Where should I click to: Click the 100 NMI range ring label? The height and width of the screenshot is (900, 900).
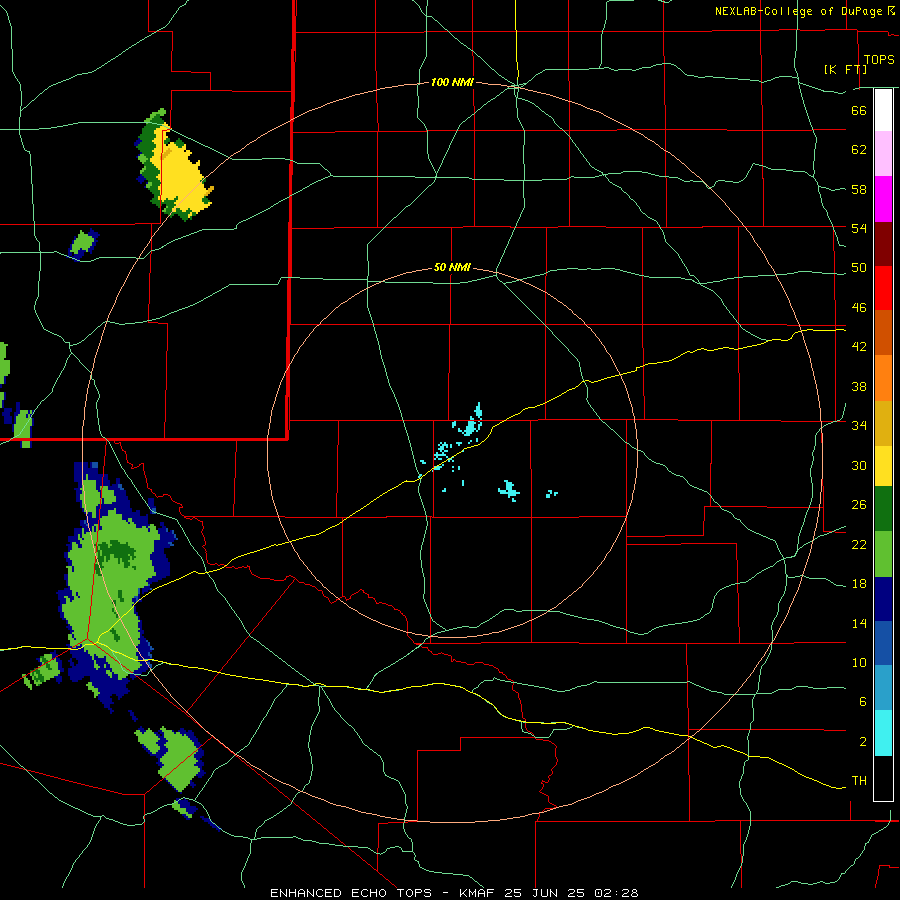(x=452, y=83)
